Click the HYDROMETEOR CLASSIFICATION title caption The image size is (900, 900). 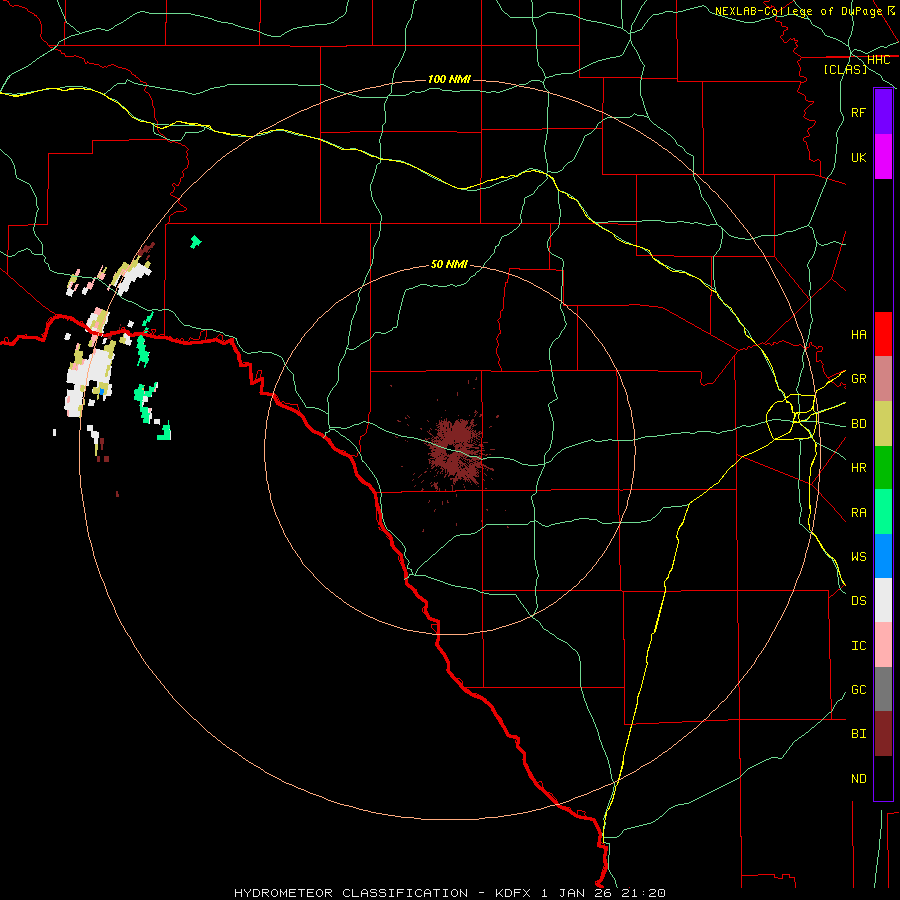[449, 893]
